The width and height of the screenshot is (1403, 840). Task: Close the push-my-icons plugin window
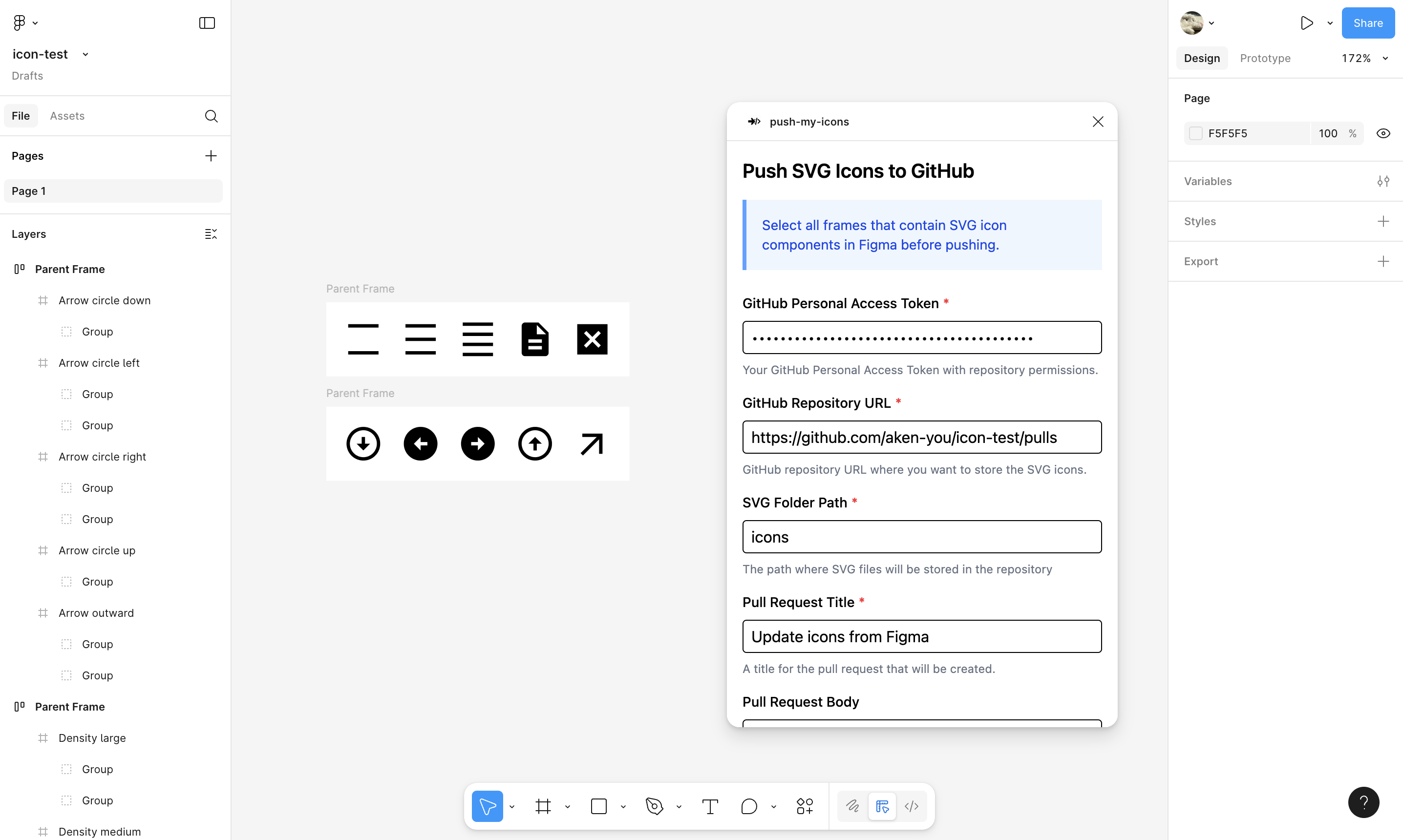tap(1098, 122)
